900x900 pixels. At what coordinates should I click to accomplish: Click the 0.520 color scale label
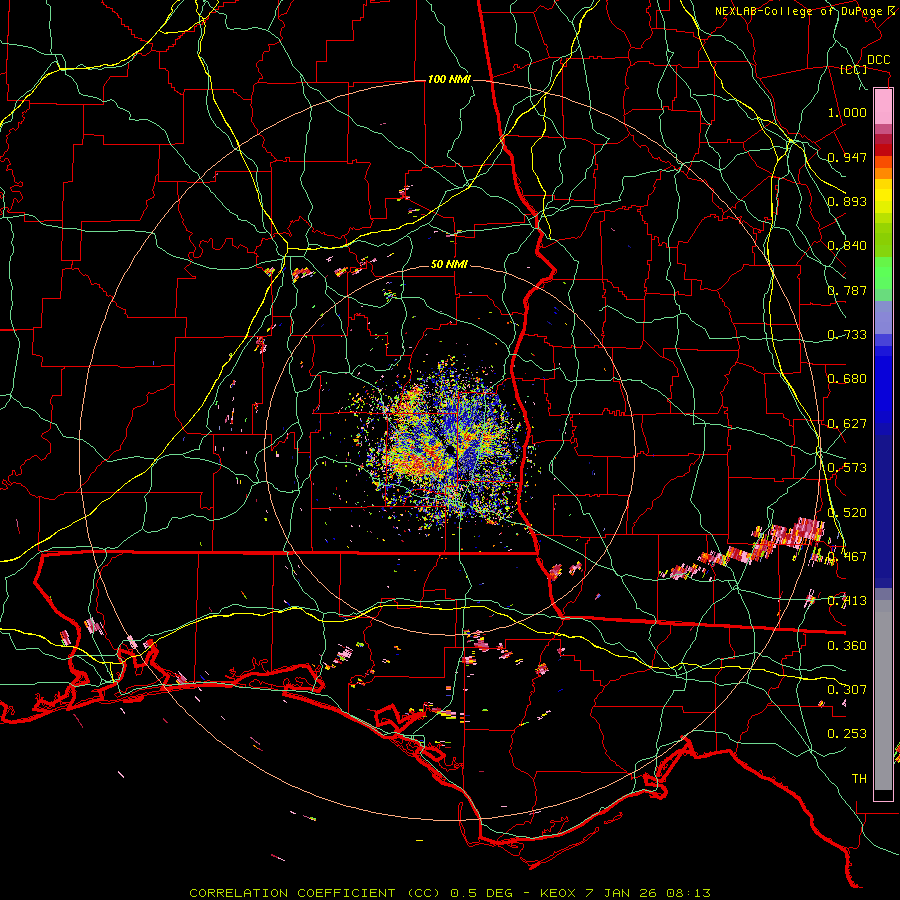pos(847,513)
